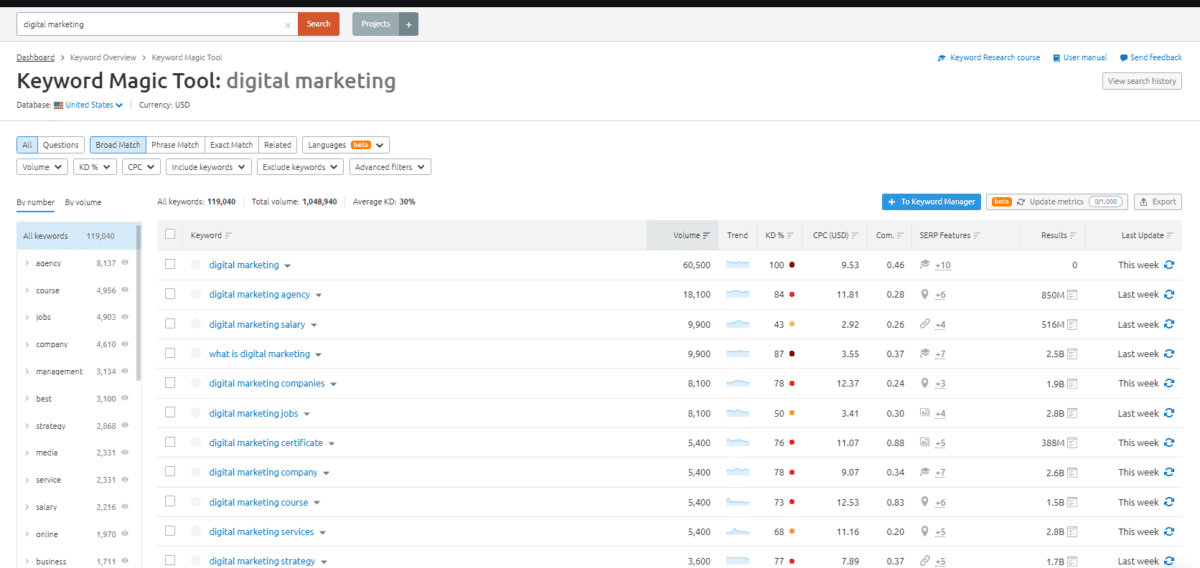Sort by Results column sort icon
The height and width of the screenshot is (568, 1200).
(x=1073, y=236)
